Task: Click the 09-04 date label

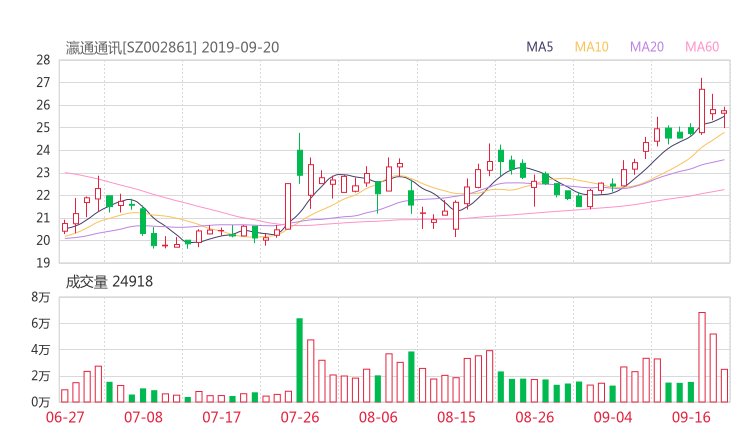Action: [x=613, y=417]
